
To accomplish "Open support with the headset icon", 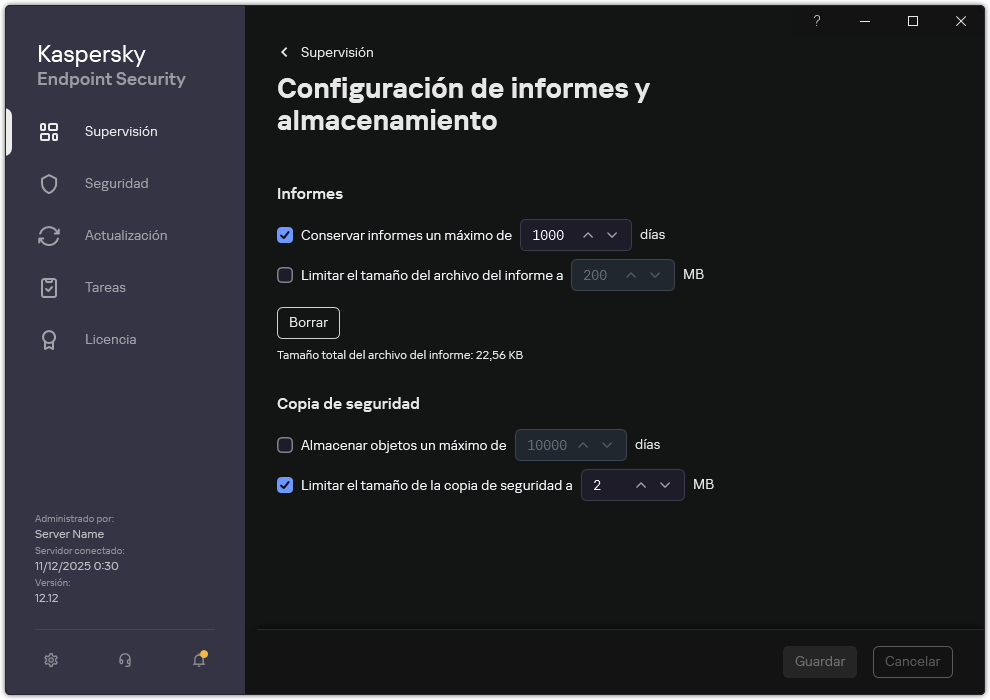I will coord(124,660).
